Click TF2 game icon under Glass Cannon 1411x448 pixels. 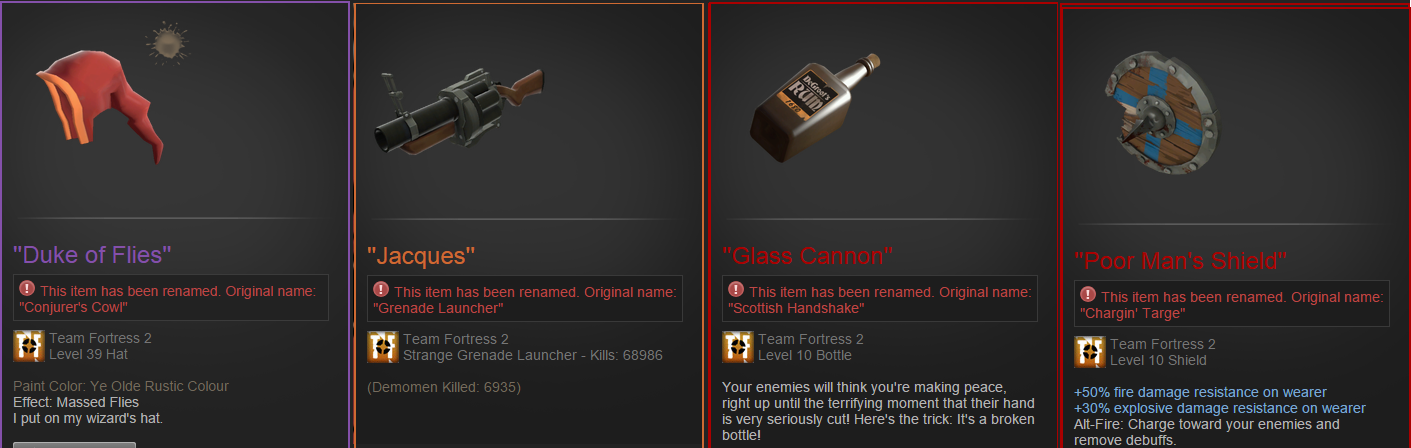pyautogui.click(x=738, y=346)
